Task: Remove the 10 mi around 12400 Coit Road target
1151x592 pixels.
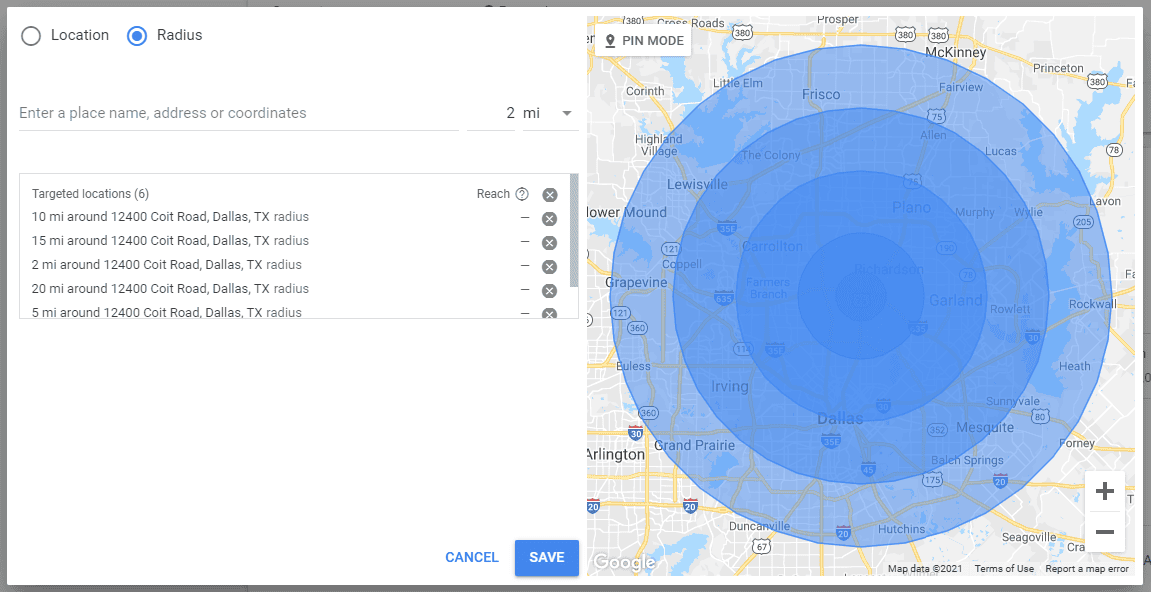Action: click(549, 219)
